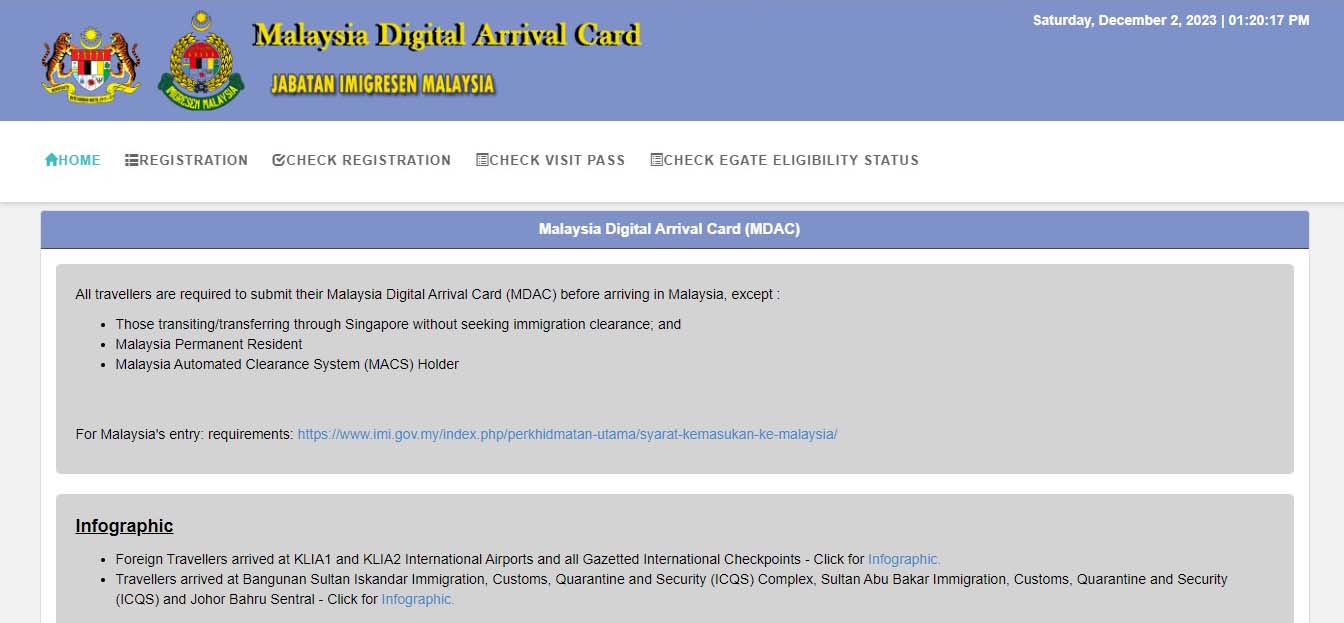Open the imi.gov.my entry requirements link
1344x623 pixels.
click(x=567, y=434)
